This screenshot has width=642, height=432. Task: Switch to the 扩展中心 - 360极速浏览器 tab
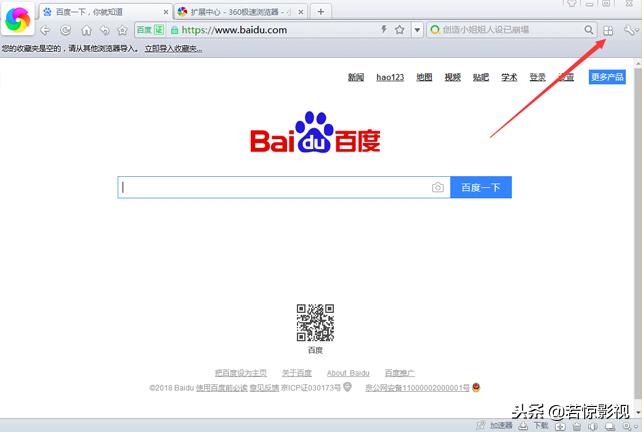coord(241,12)
